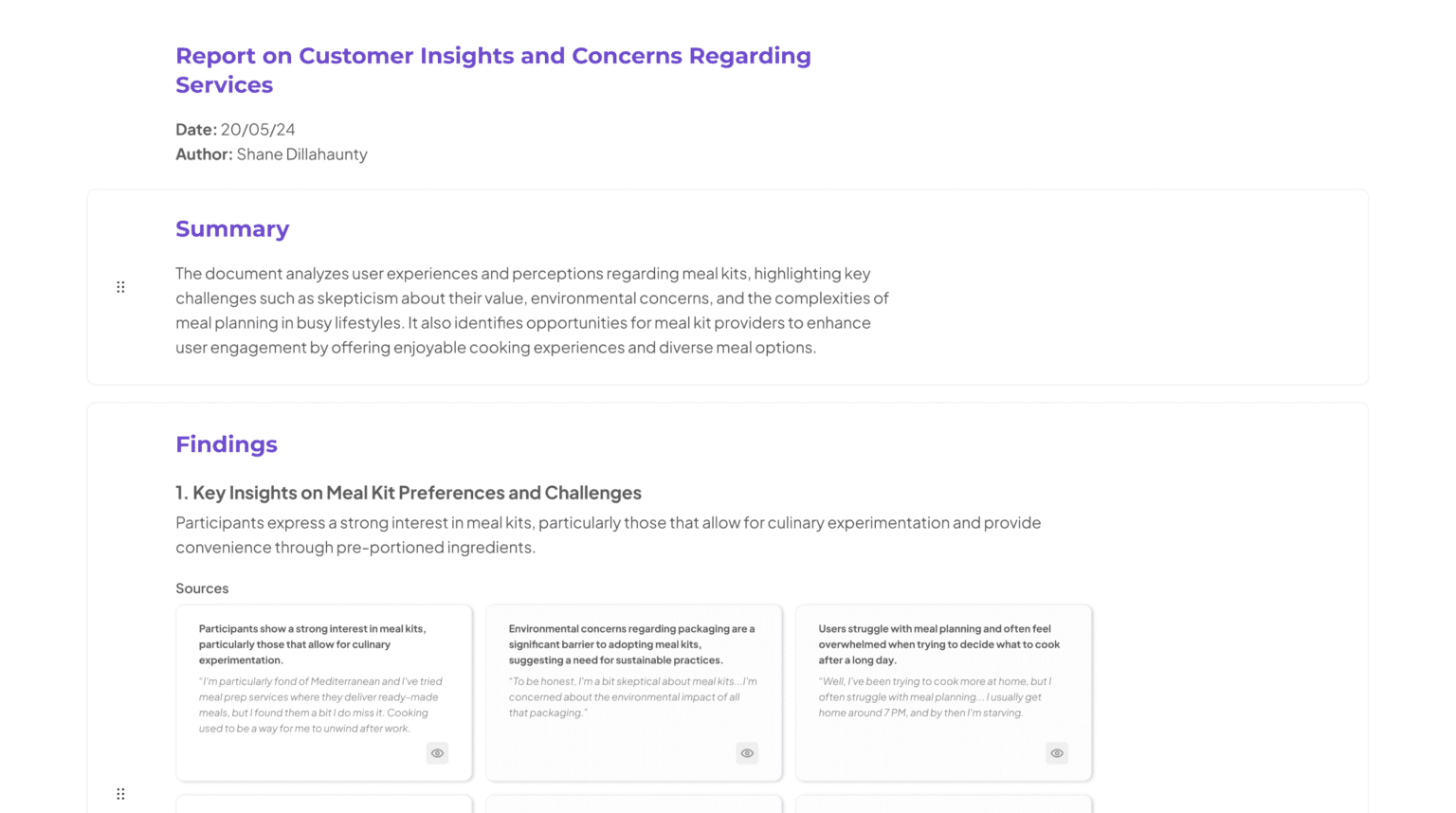Click the drag handle beside the Findings section

pos(120,794)
